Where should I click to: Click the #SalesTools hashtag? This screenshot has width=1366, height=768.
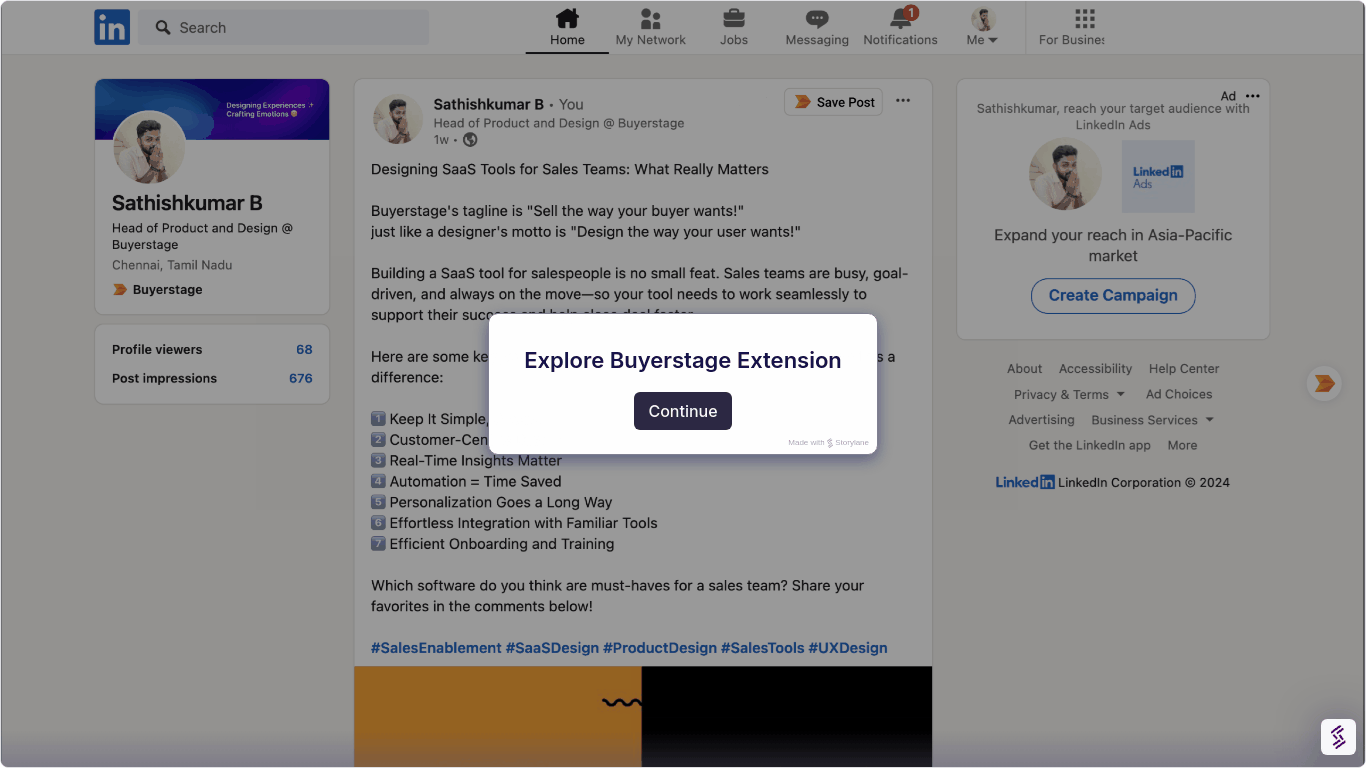click(763, 648)
